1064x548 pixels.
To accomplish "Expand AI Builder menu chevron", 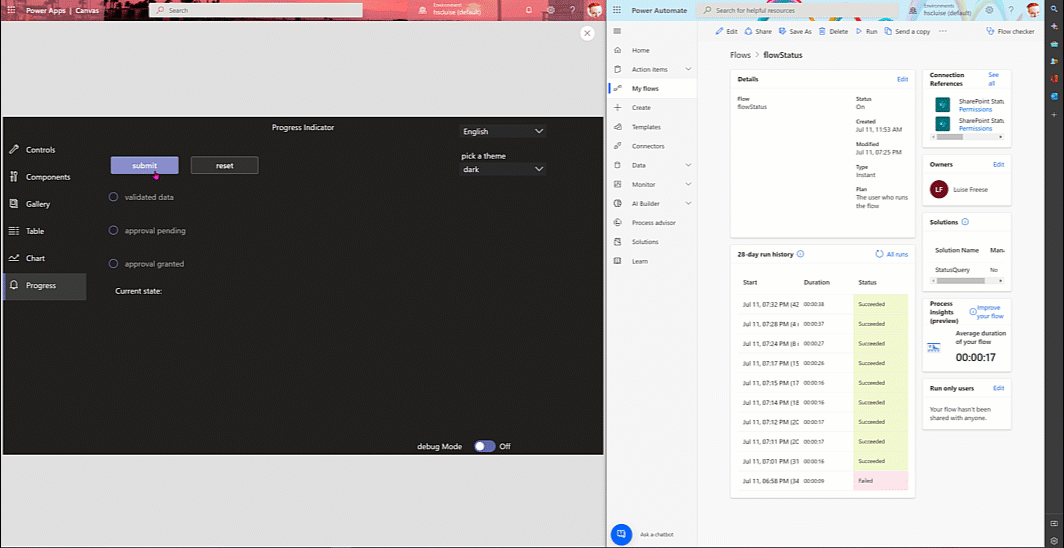I will (688, 203).
